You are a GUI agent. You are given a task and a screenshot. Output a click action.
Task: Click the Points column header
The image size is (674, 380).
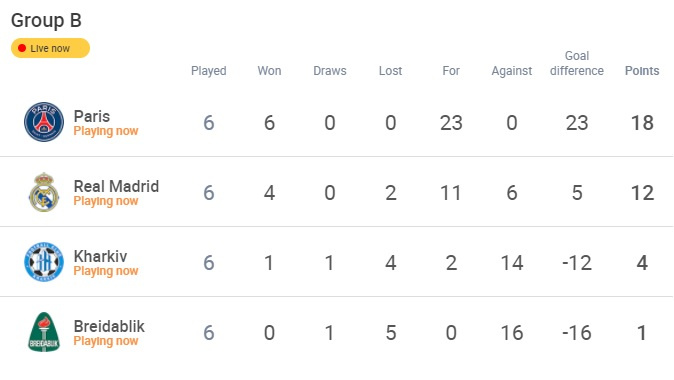(x=642, y=70)
